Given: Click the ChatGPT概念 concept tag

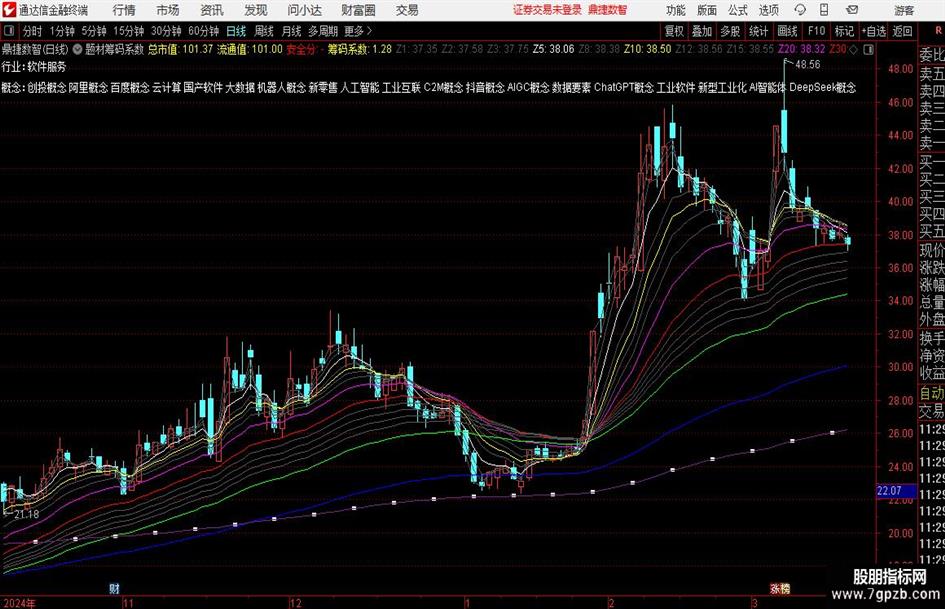Looking at the screenshot, I should 624,87.
